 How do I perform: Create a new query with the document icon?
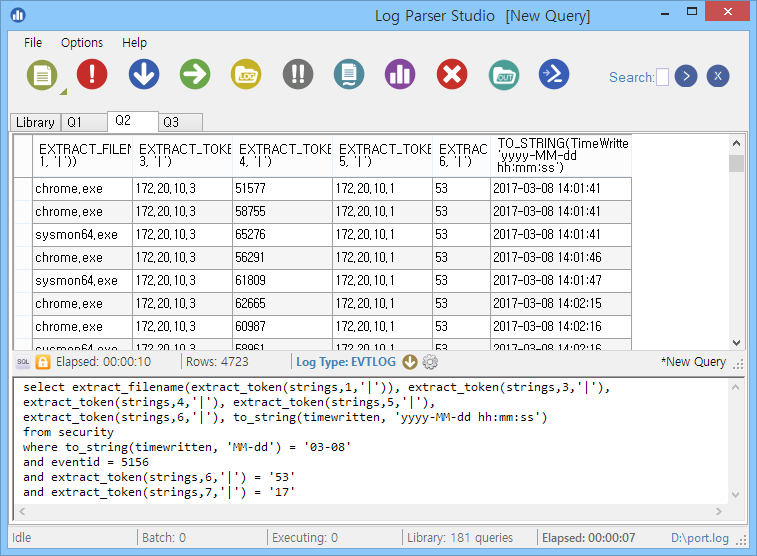point(42,75)
